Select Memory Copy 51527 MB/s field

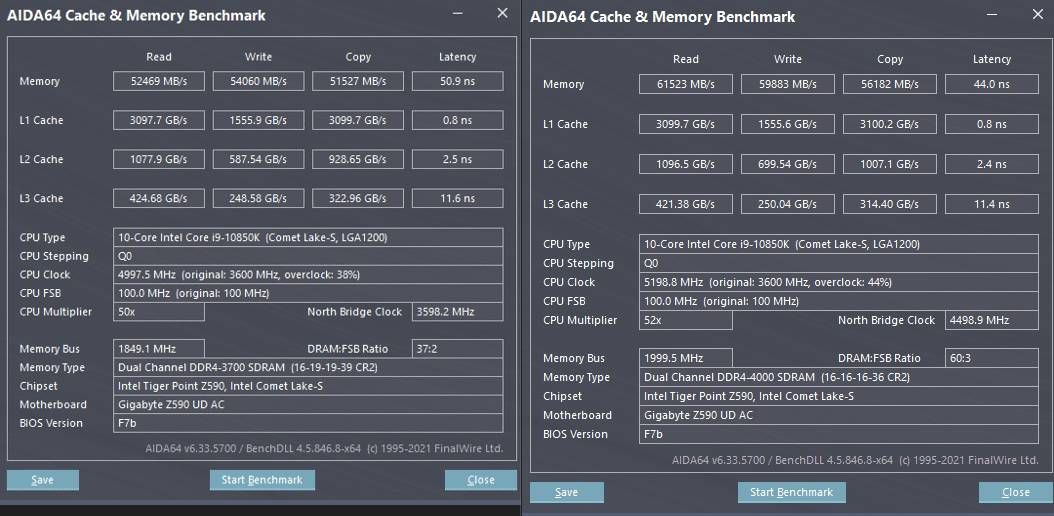(358, 81)
